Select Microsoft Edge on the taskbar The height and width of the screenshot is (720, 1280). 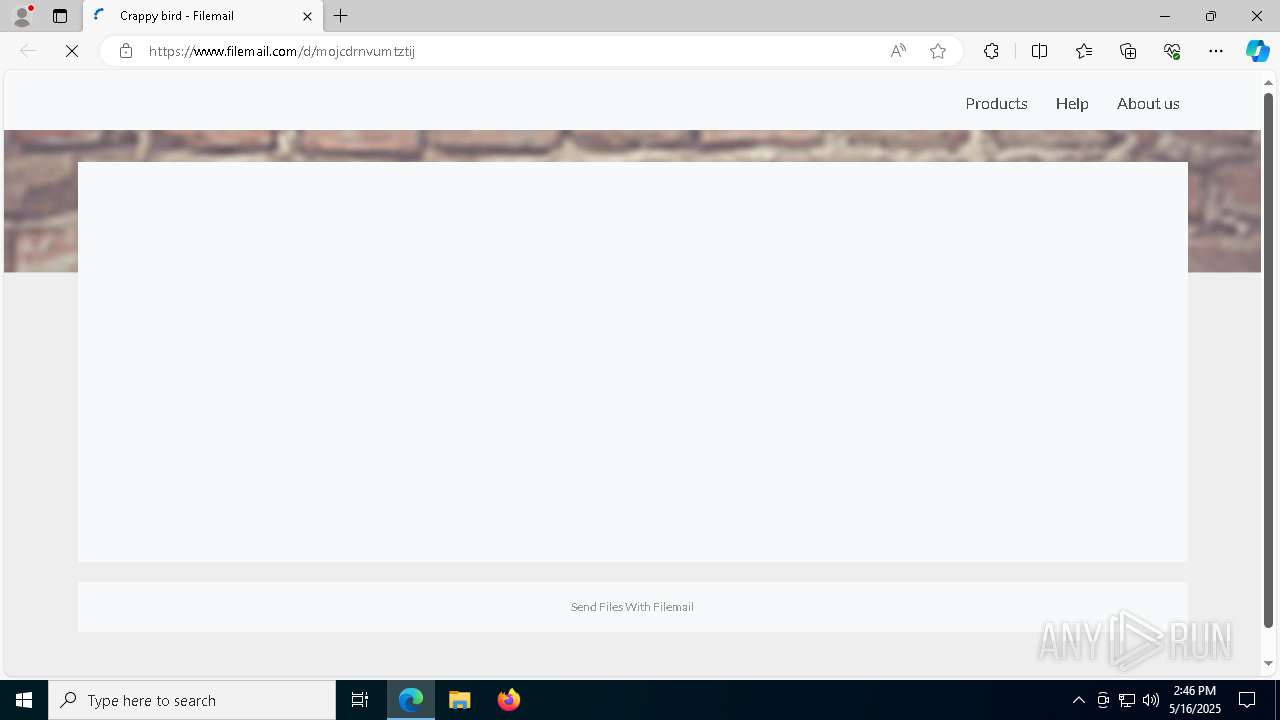click(x=411, y=700)
